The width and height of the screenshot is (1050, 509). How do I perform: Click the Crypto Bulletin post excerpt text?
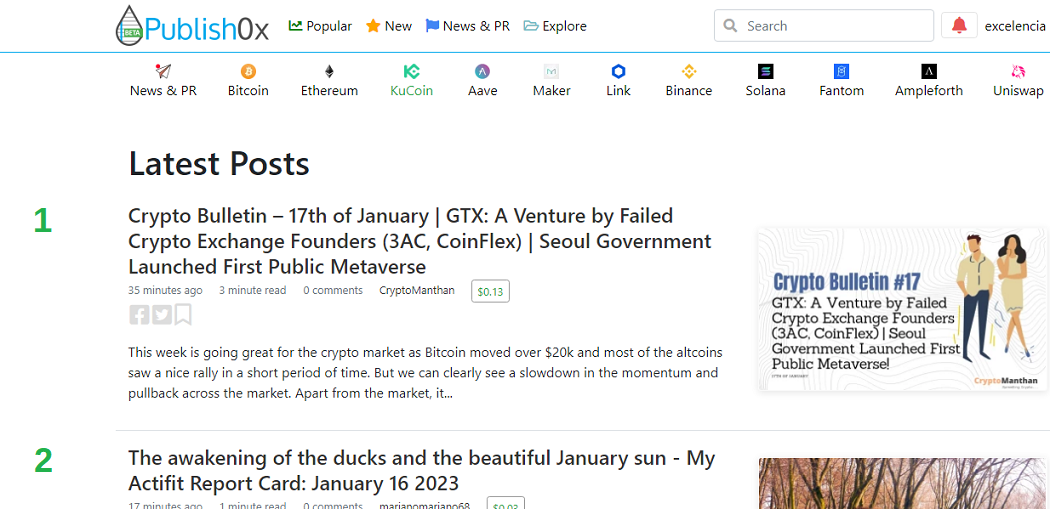[425, 373]
